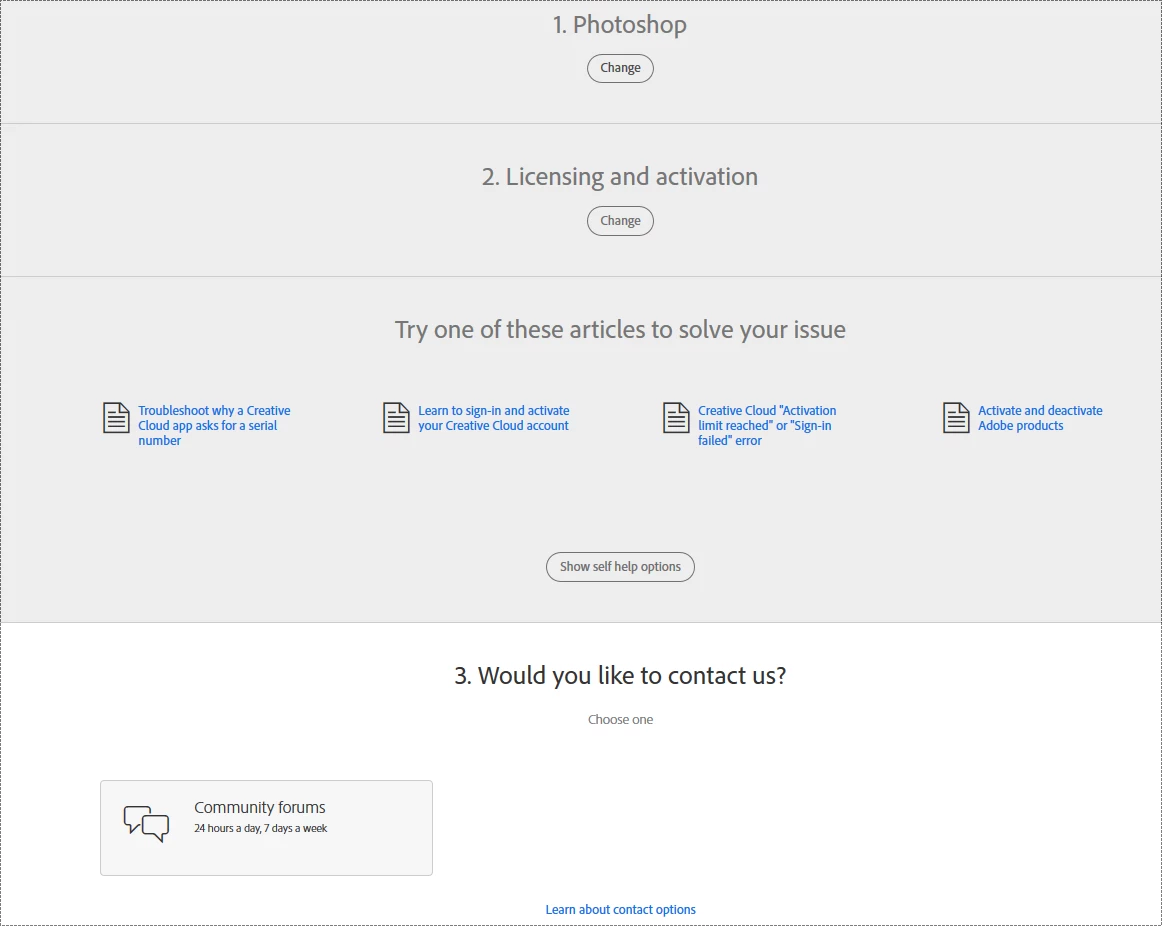Open Troubleshoot serial number article link
1162x926 pixels.
[x=214, y=425]
